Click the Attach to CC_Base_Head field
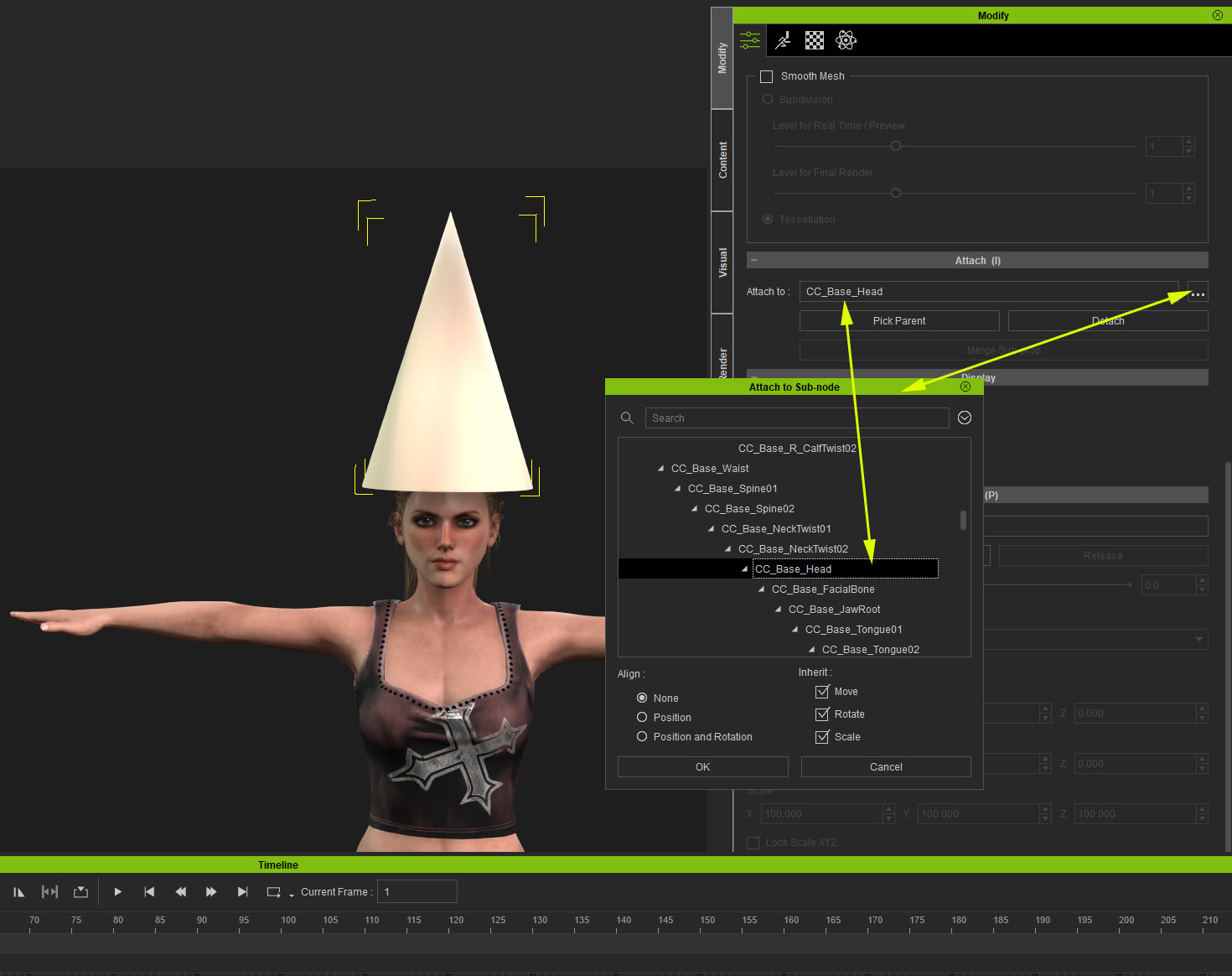 point(989,292)
